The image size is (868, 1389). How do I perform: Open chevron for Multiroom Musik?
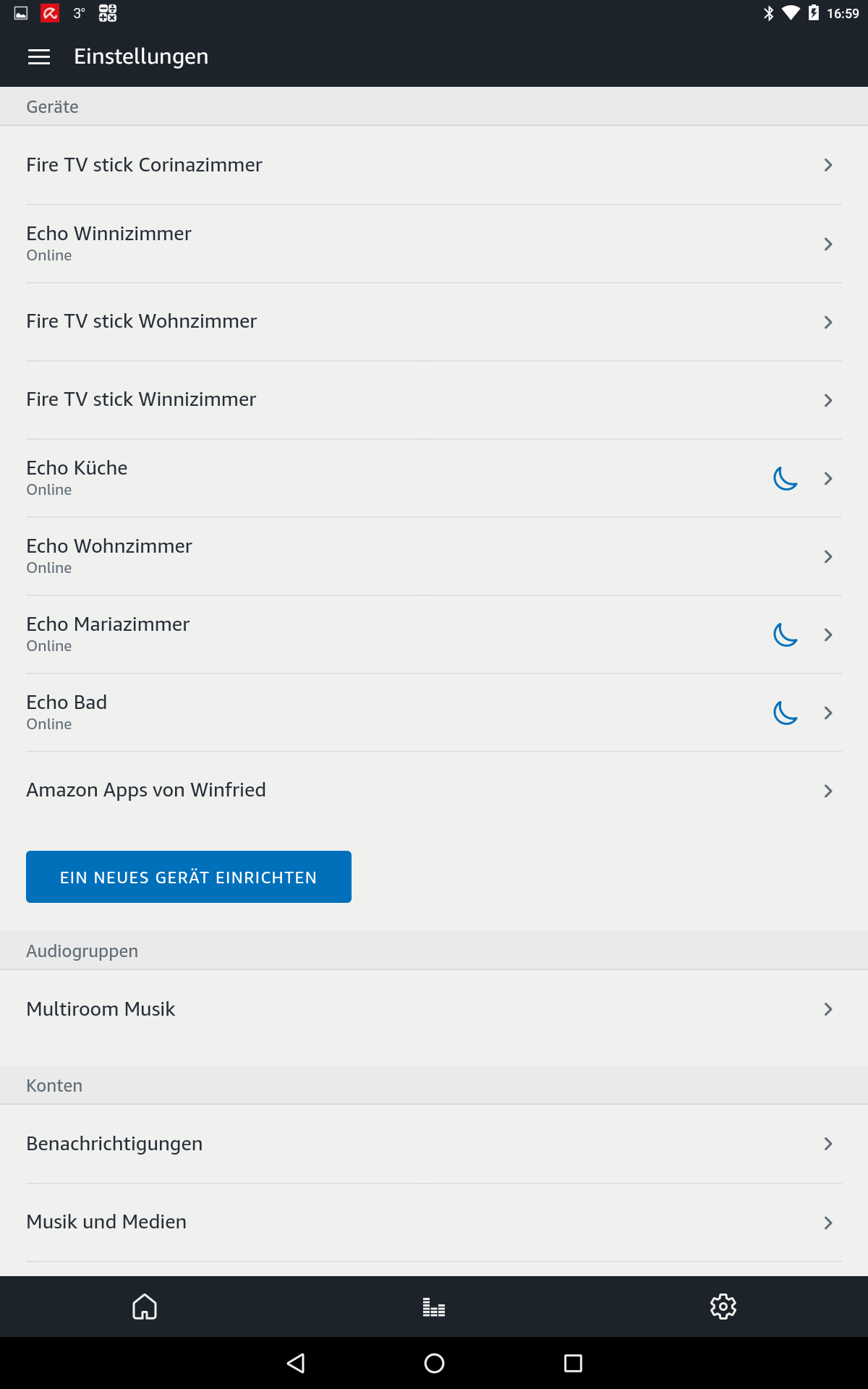[828, 1009]
